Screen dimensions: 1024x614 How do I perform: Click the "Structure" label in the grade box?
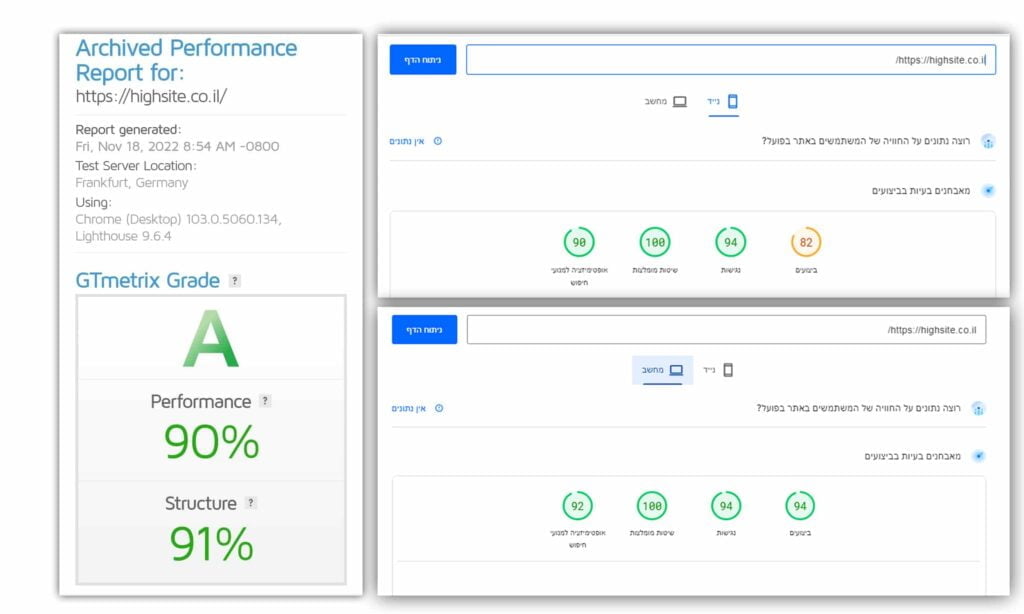pos(200,504)
